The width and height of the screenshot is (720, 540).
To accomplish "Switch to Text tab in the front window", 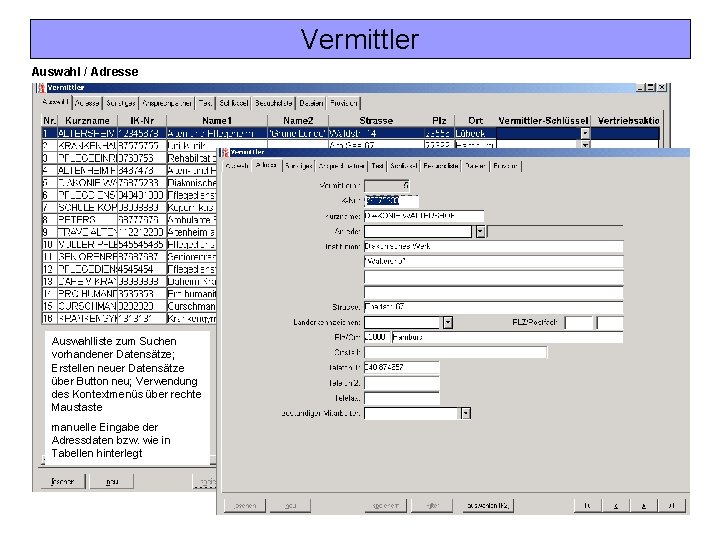I will coord(377,166).
